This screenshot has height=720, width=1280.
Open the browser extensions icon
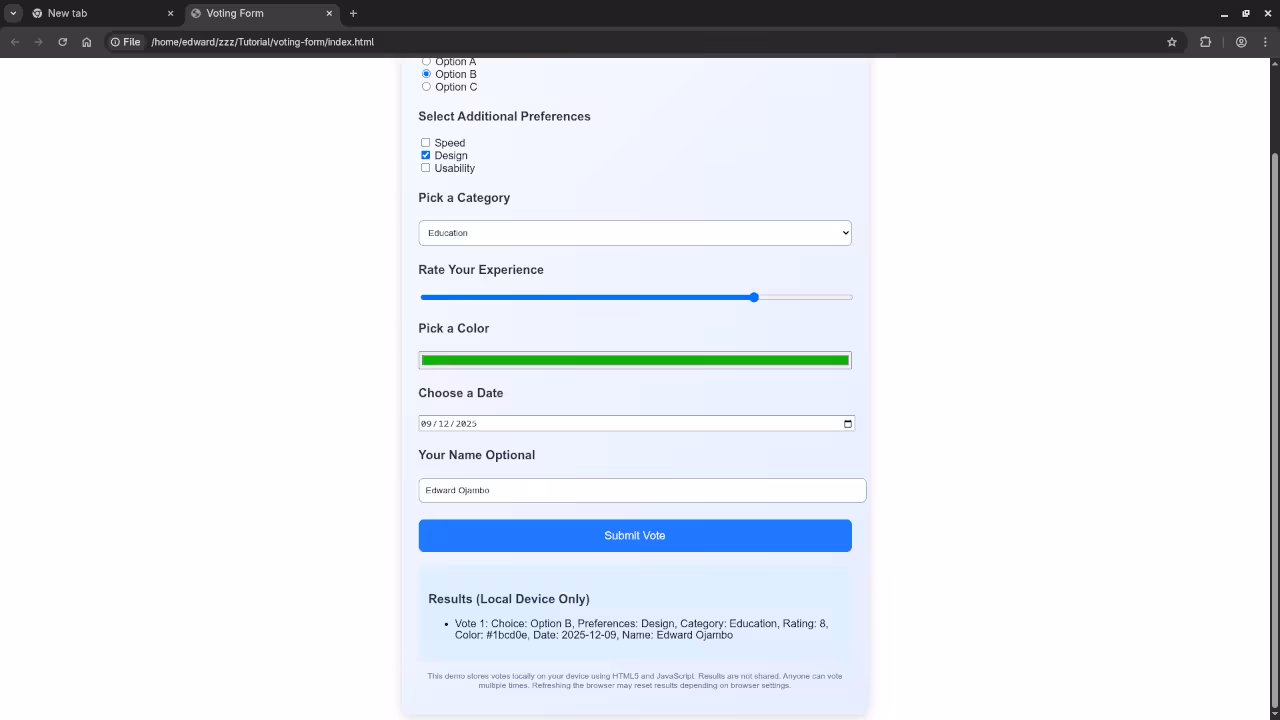(x=1205, y=42)
